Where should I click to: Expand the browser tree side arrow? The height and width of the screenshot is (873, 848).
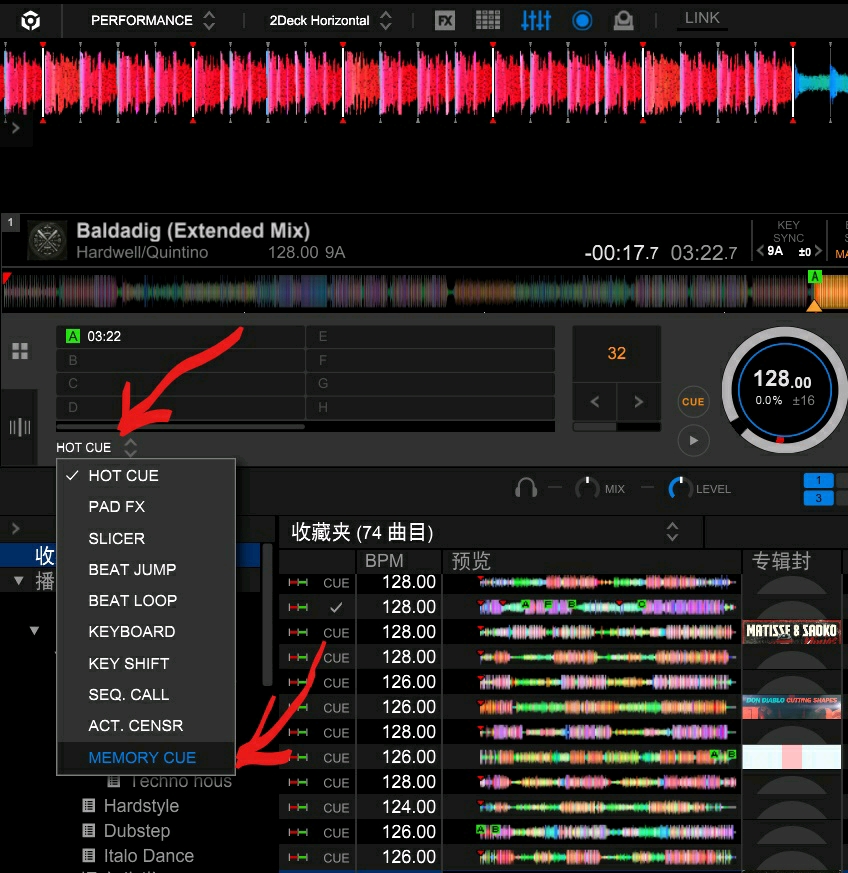16,528
